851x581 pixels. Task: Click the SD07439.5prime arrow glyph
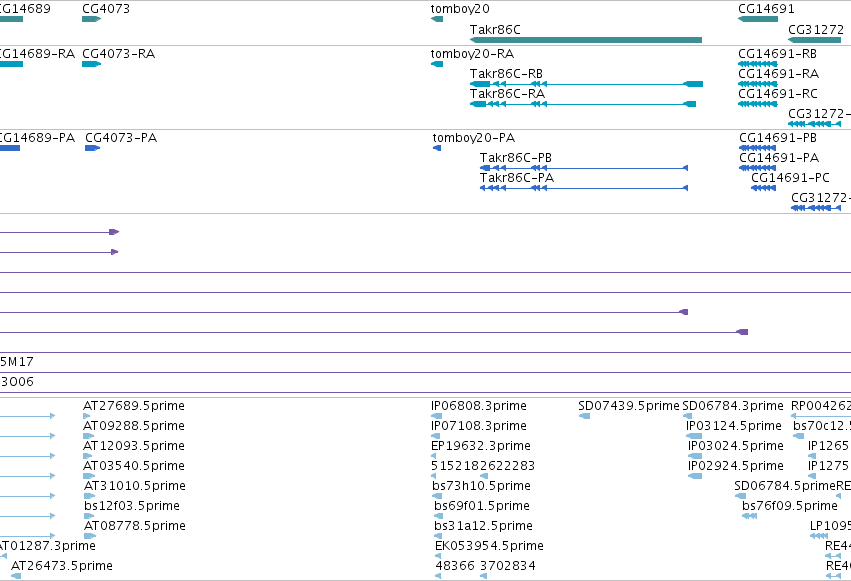[584, 416]
